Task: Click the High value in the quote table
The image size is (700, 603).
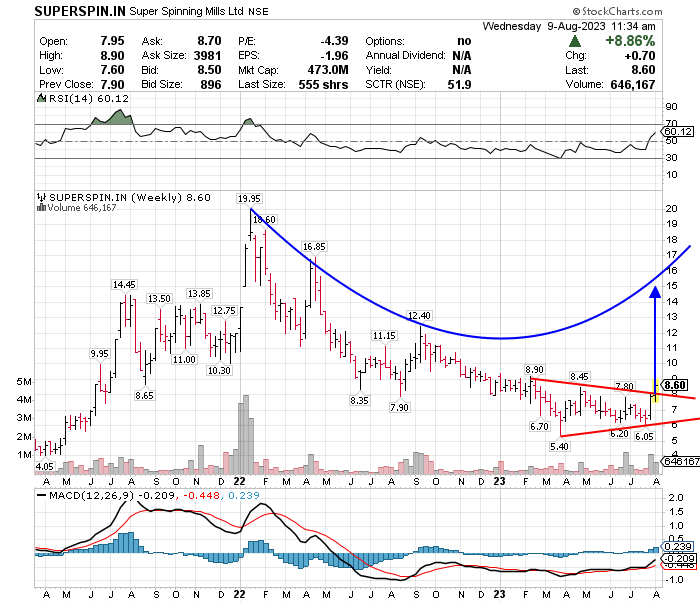Action: point(112,55)
